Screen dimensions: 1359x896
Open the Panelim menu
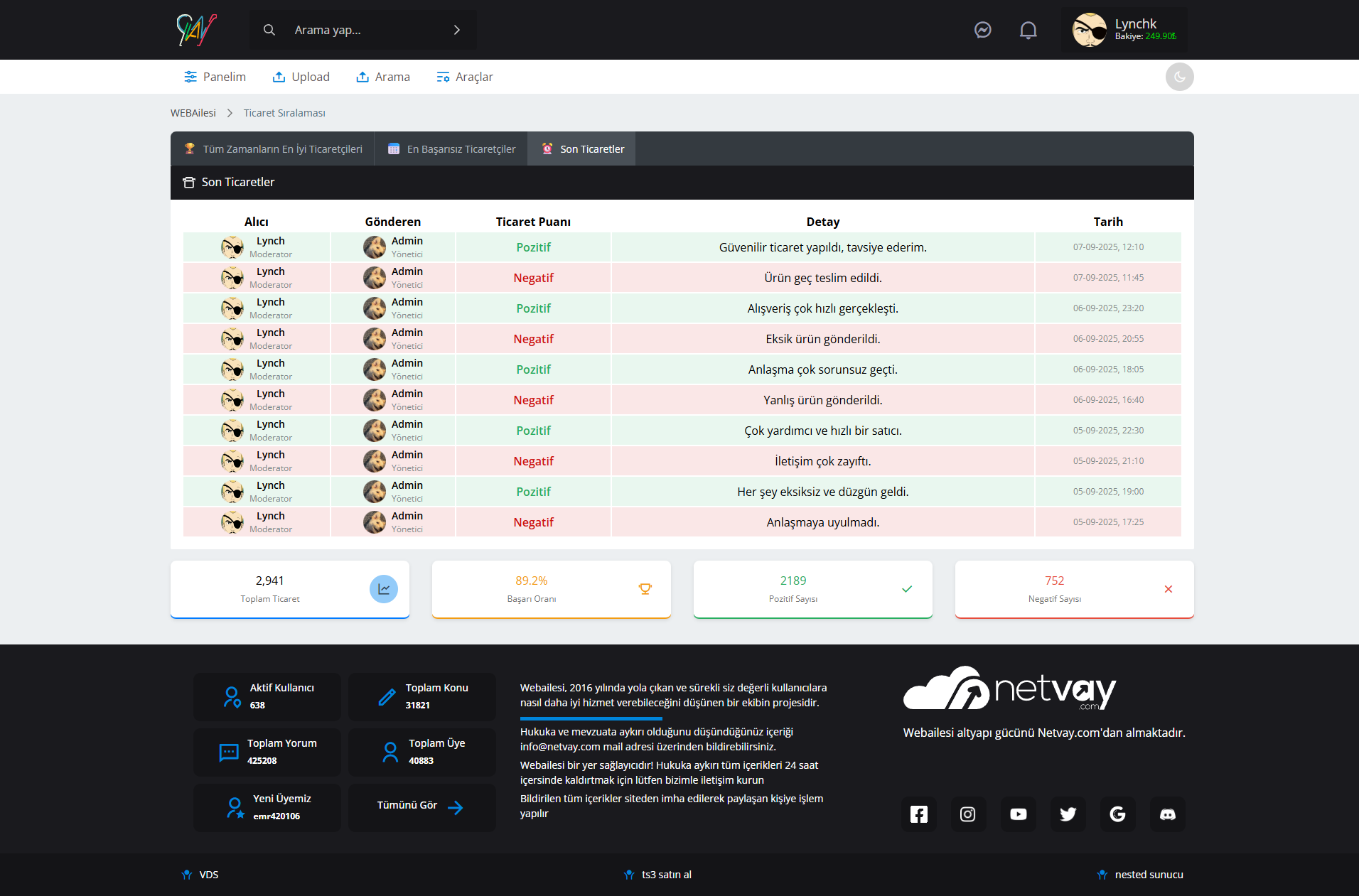pos(215,77)
